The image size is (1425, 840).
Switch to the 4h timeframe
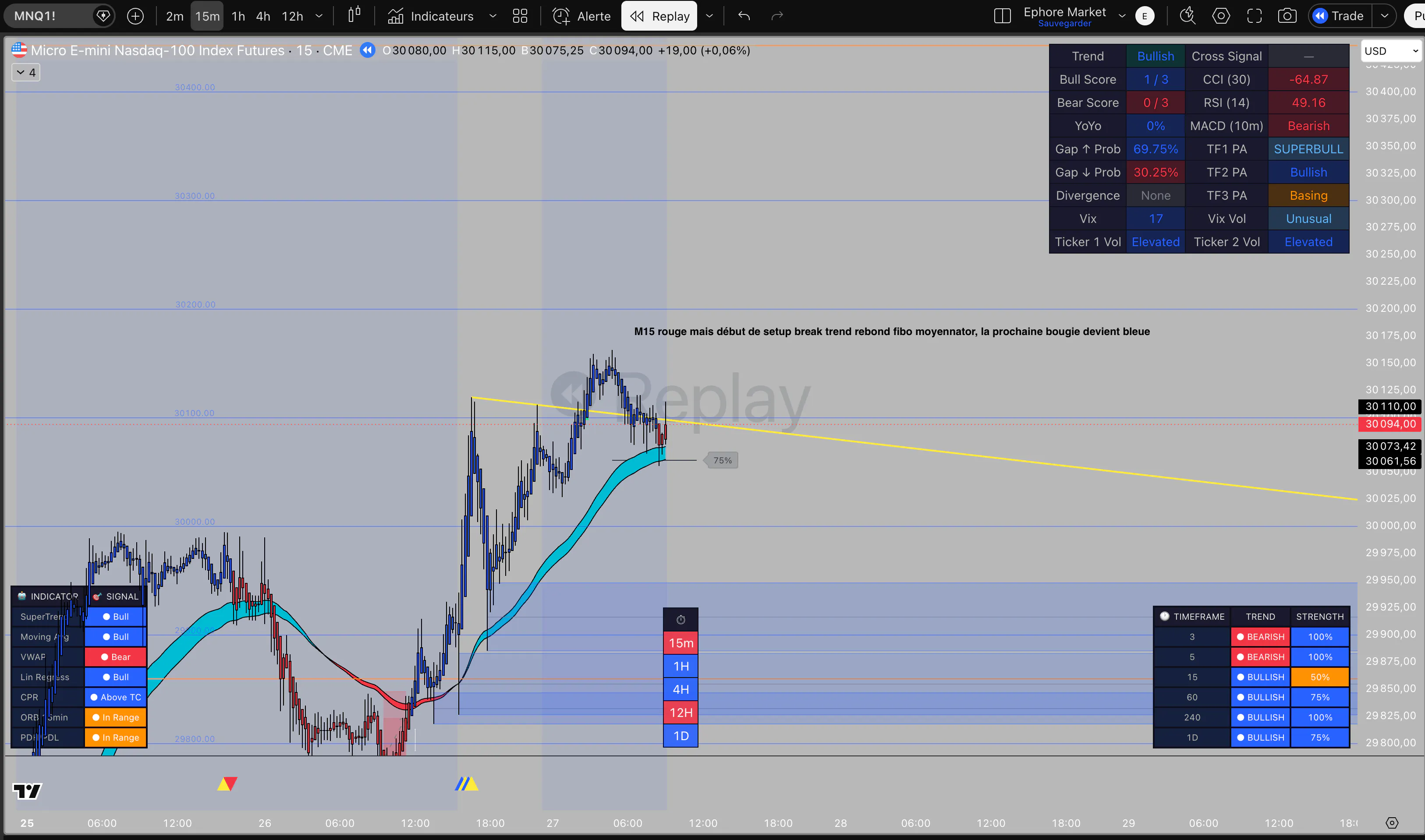point(263,16)
